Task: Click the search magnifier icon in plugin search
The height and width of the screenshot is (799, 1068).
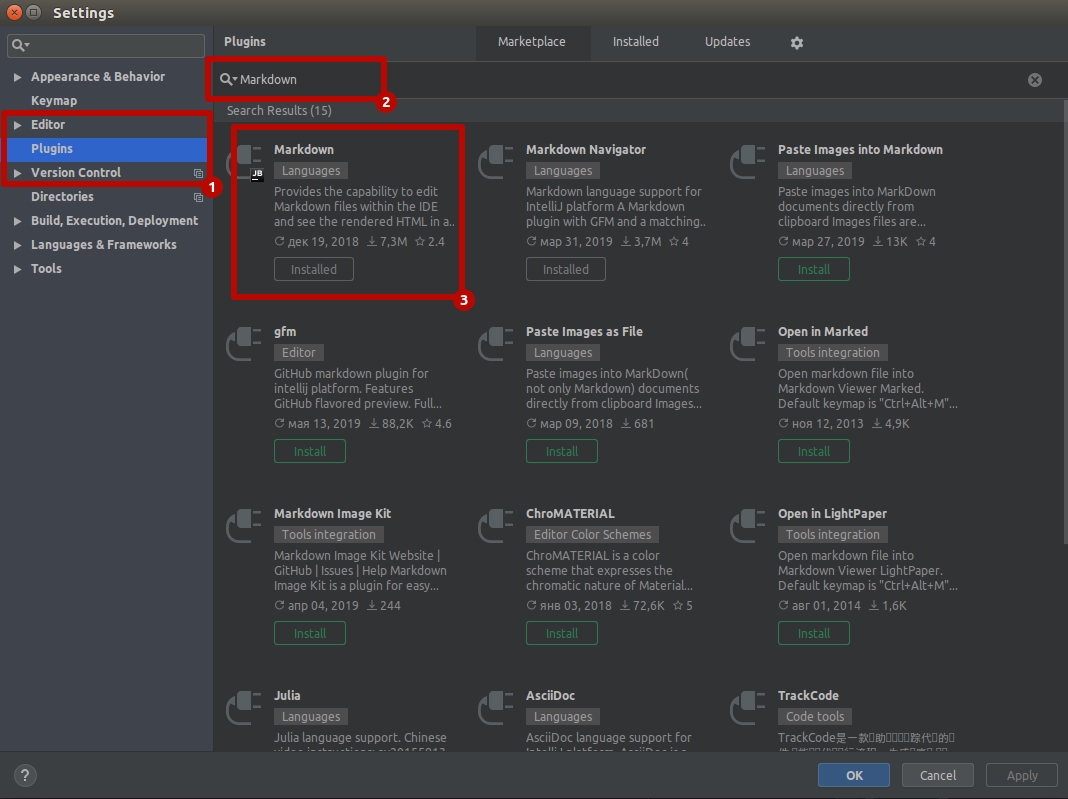Action: coord(227,80)
